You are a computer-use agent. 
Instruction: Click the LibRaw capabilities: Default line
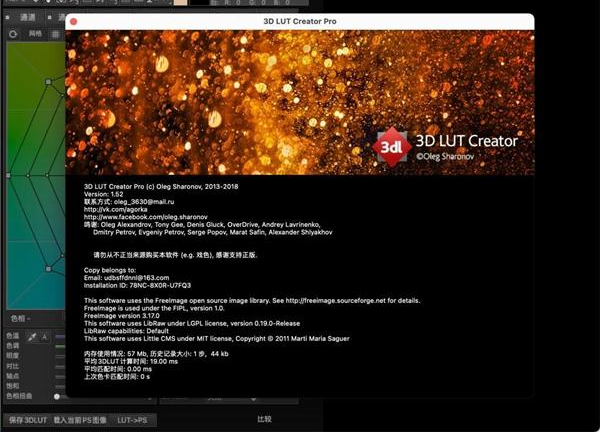pyautogui.click(x=126, y=331)
